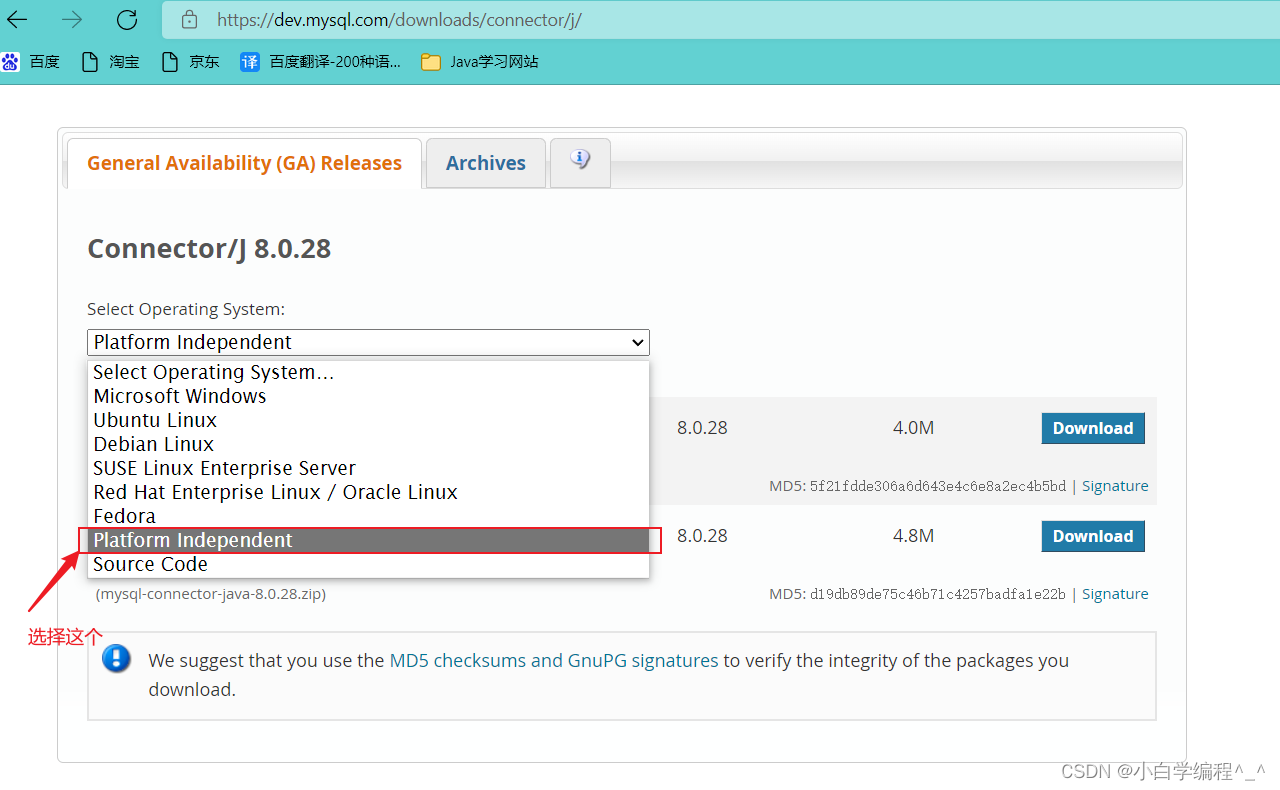Viewport: 1280px width, 790px height.
Task: Choose Fedora from the list
Action: click(368, 516)
